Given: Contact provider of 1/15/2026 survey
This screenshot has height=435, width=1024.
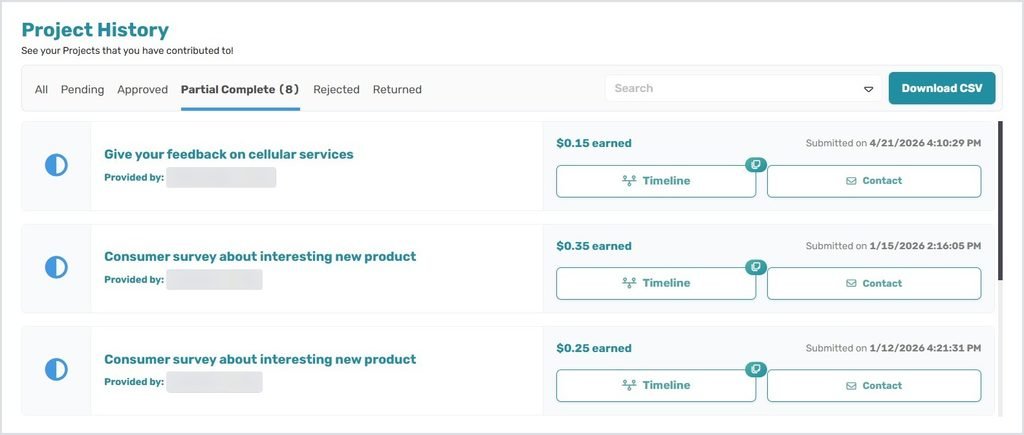Looking at the screenshot, I should tap(874, 283).
